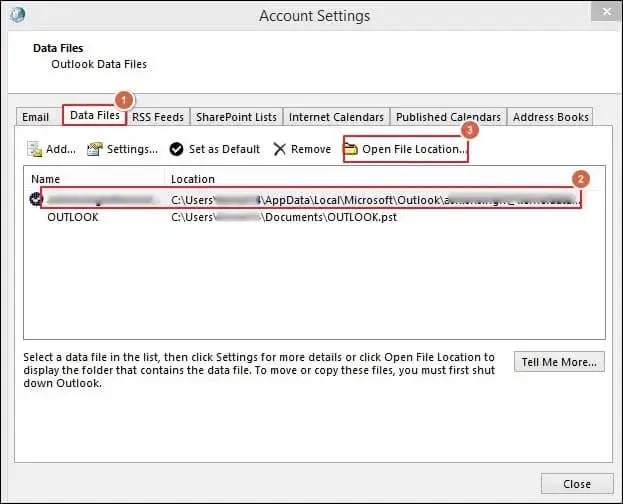Click the Add data file icon
Screen dimensions: 623x504
coord(35,149)
